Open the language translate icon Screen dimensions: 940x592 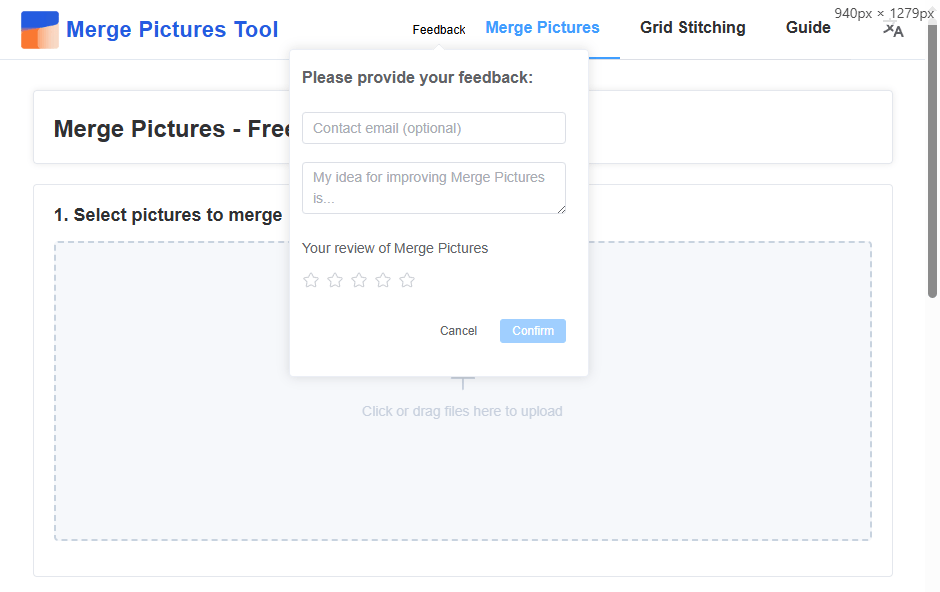click(x=893, y=29)
